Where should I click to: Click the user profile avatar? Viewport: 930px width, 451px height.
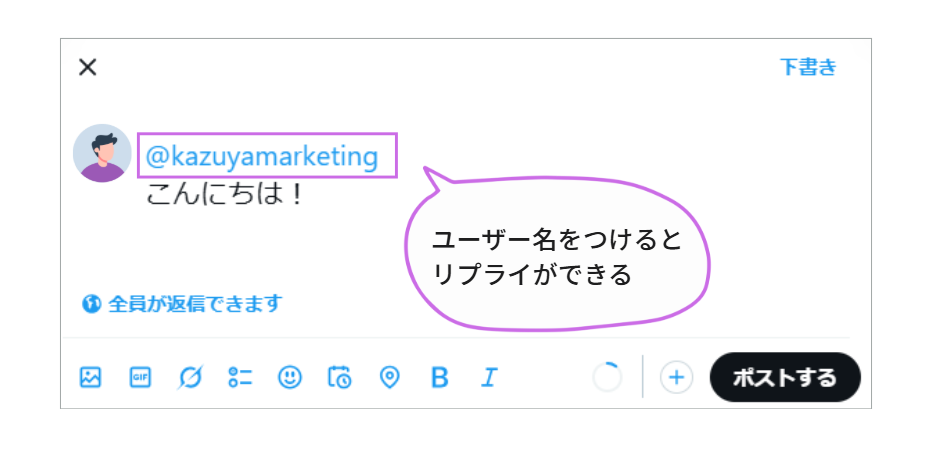[102, 153]
